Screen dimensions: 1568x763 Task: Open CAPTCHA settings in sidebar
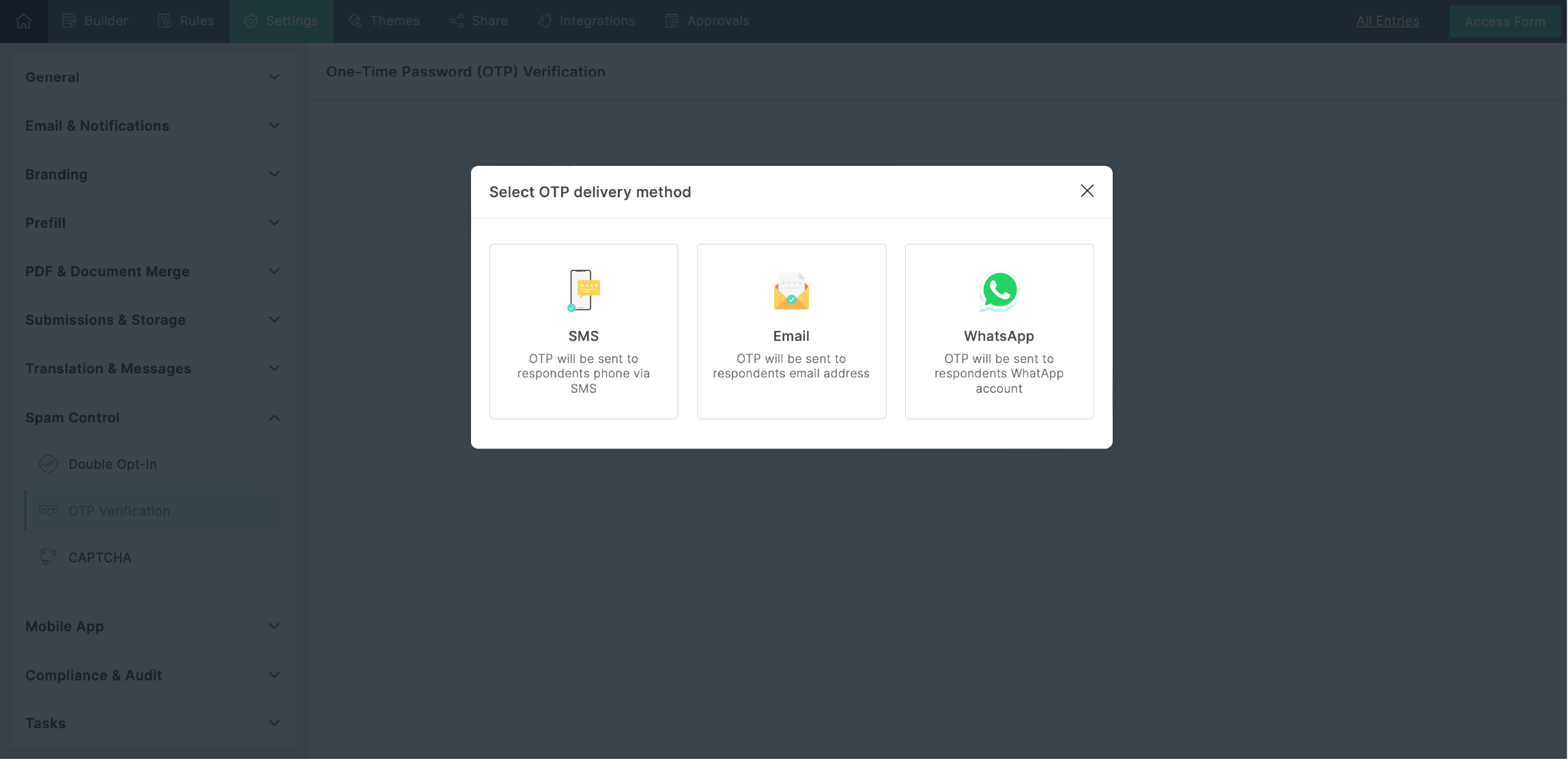[154, 557]
